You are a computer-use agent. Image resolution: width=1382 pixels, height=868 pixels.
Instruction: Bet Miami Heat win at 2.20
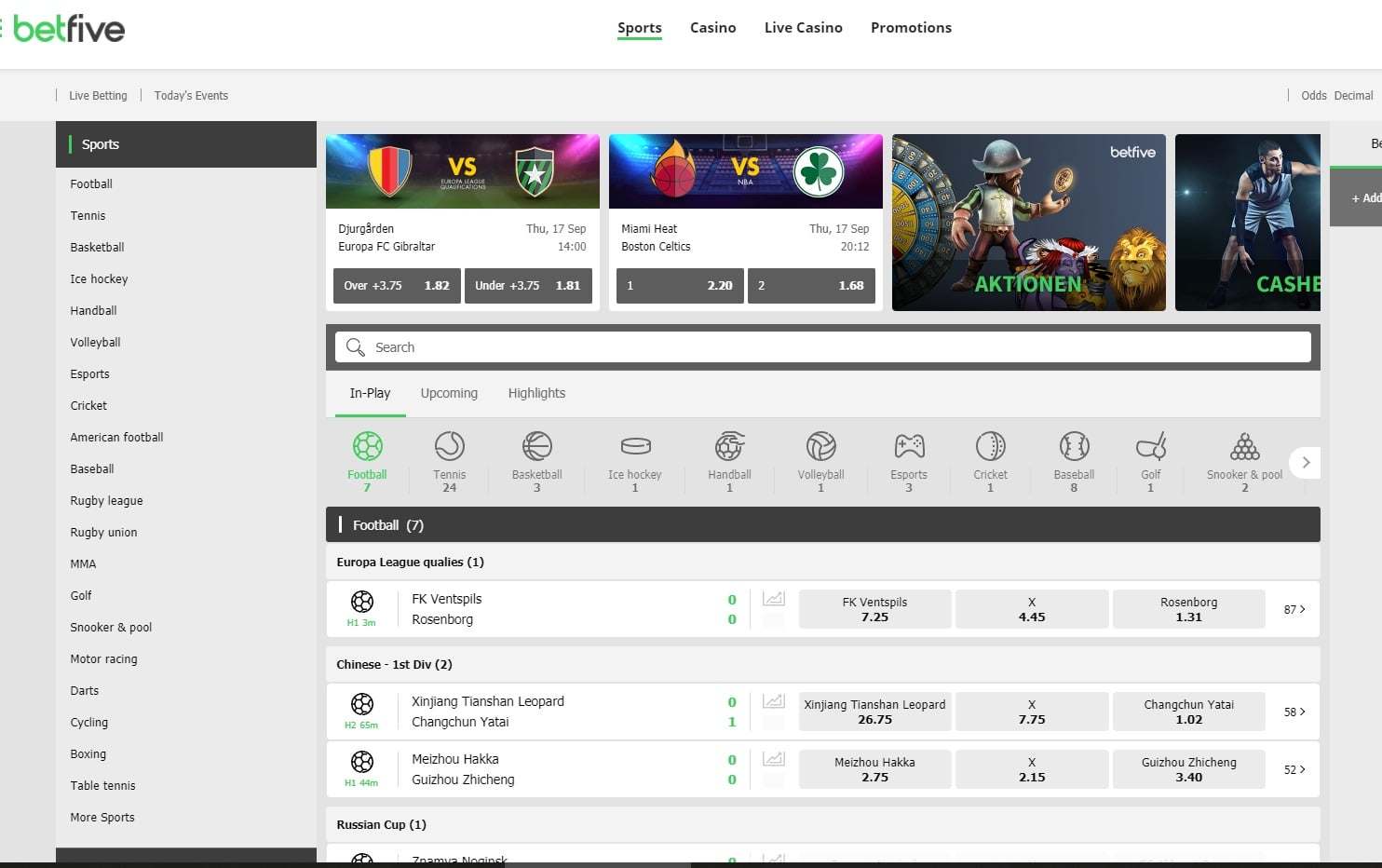(680, 286)
